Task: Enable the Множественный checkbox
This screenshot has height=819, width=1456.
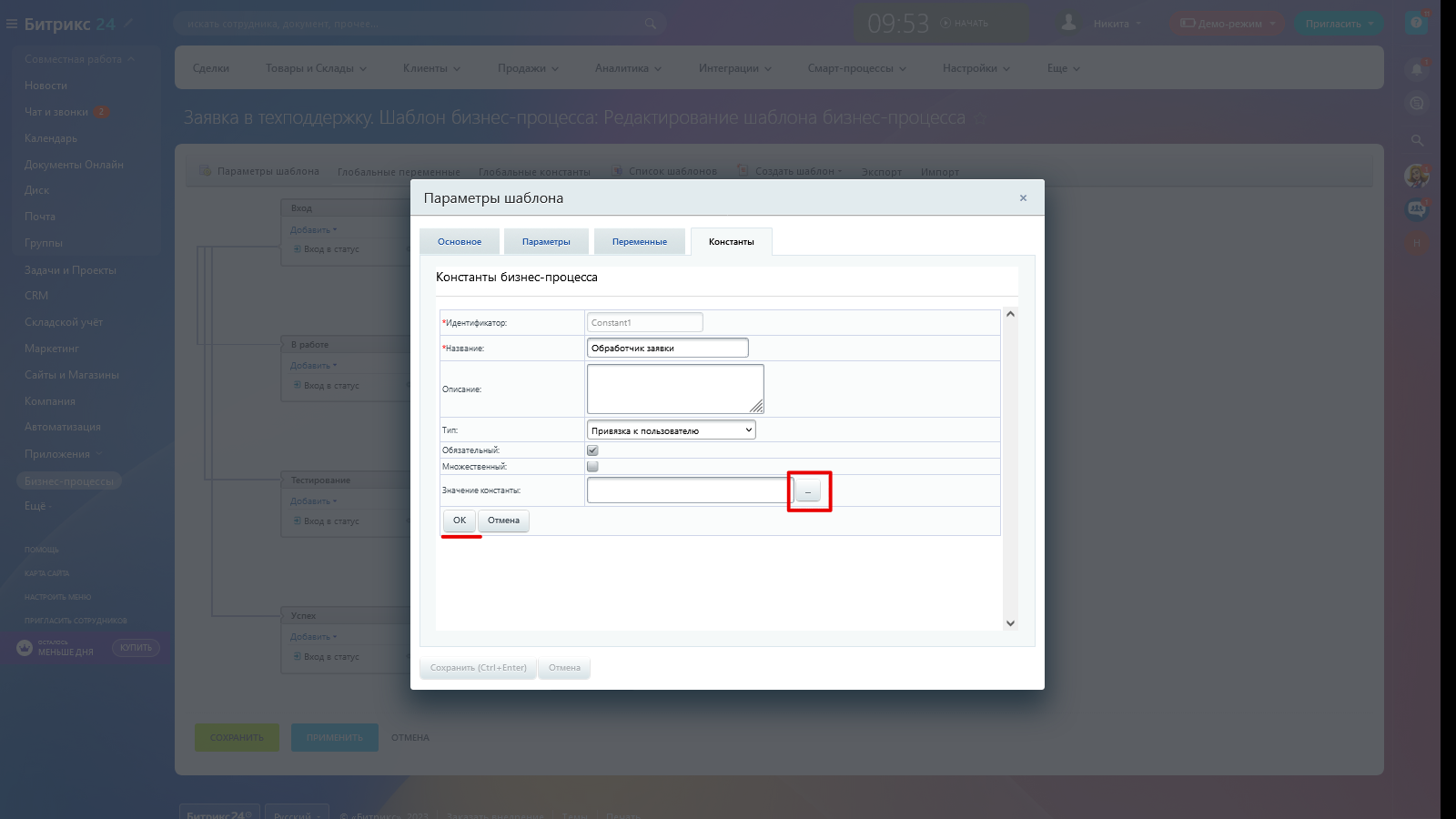Action: coord(592,467)
